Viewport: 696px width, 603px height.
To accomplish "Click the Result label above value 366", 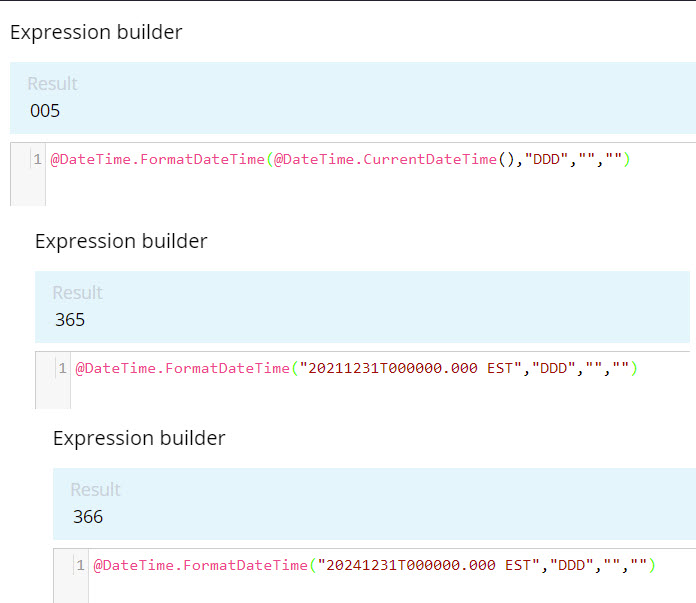I will (x=95, y=490).
